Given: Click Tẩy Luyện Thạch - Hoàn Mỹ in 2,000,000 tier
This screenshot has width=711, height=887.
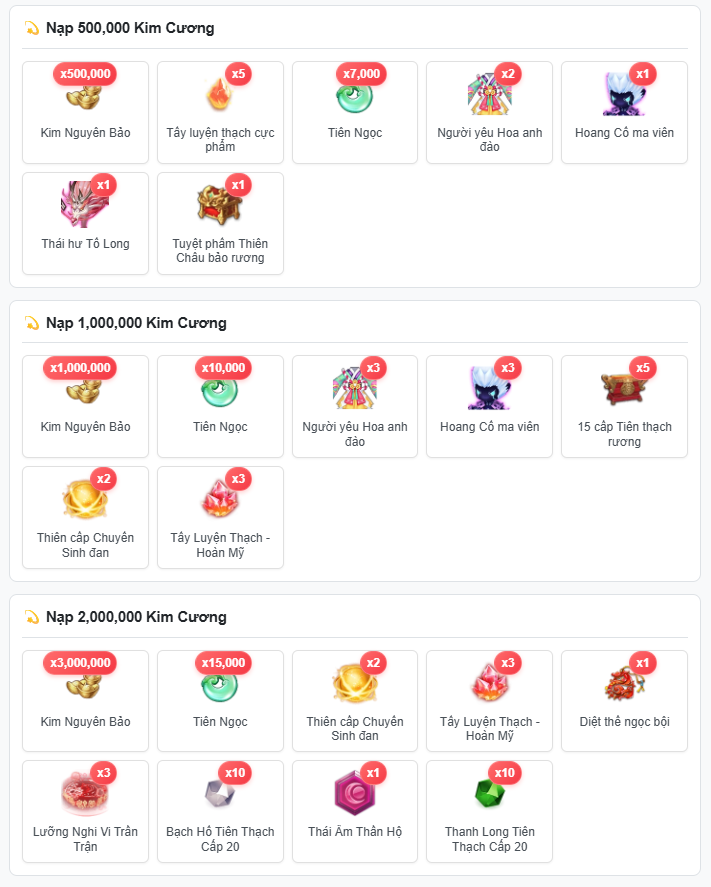Looking at the screenshot, I should (489, 701).
